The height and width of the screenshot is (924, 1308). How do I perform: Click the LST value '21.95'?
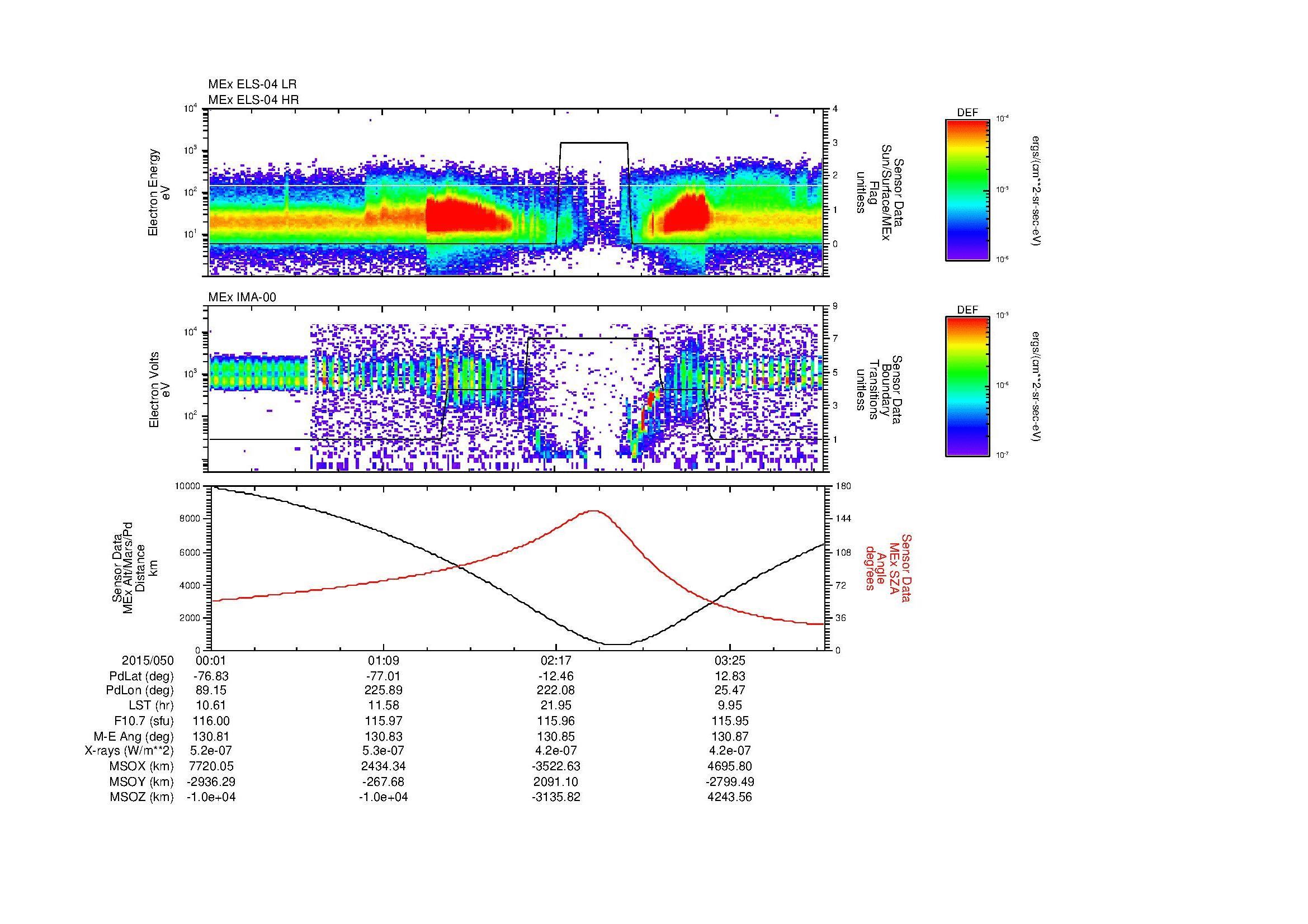pos(556,706)
